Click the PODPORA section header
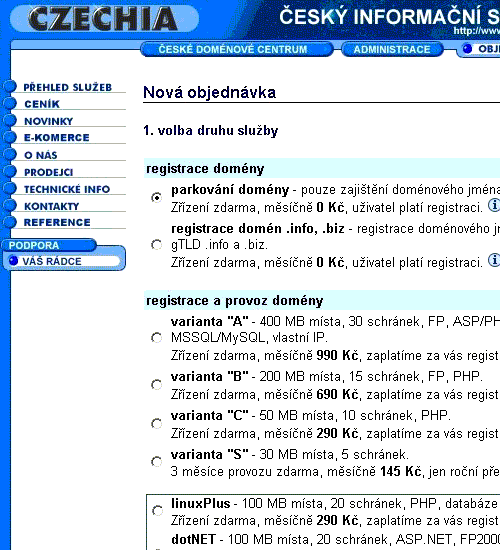Viewport: 500px width, 550px height. coord(49,245)
